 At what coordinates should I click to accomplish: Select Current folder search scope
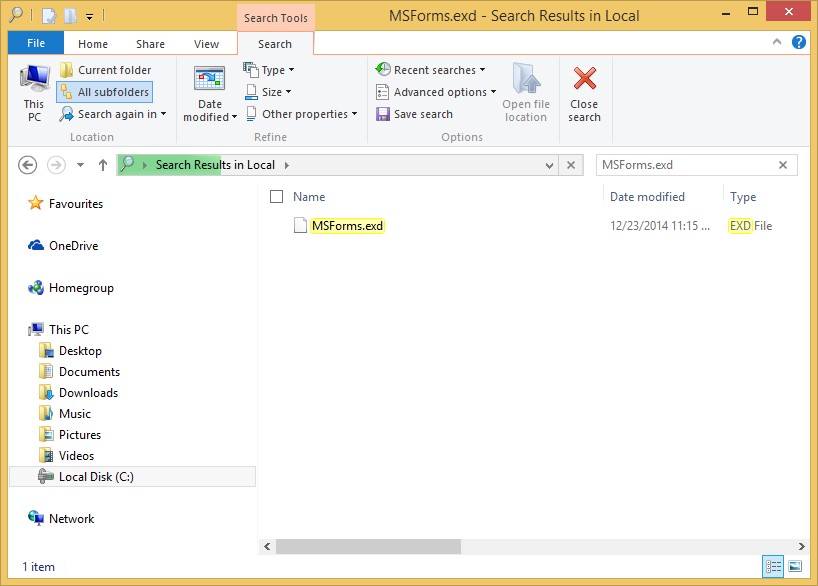pyautogui.click(x=105, y=70)
